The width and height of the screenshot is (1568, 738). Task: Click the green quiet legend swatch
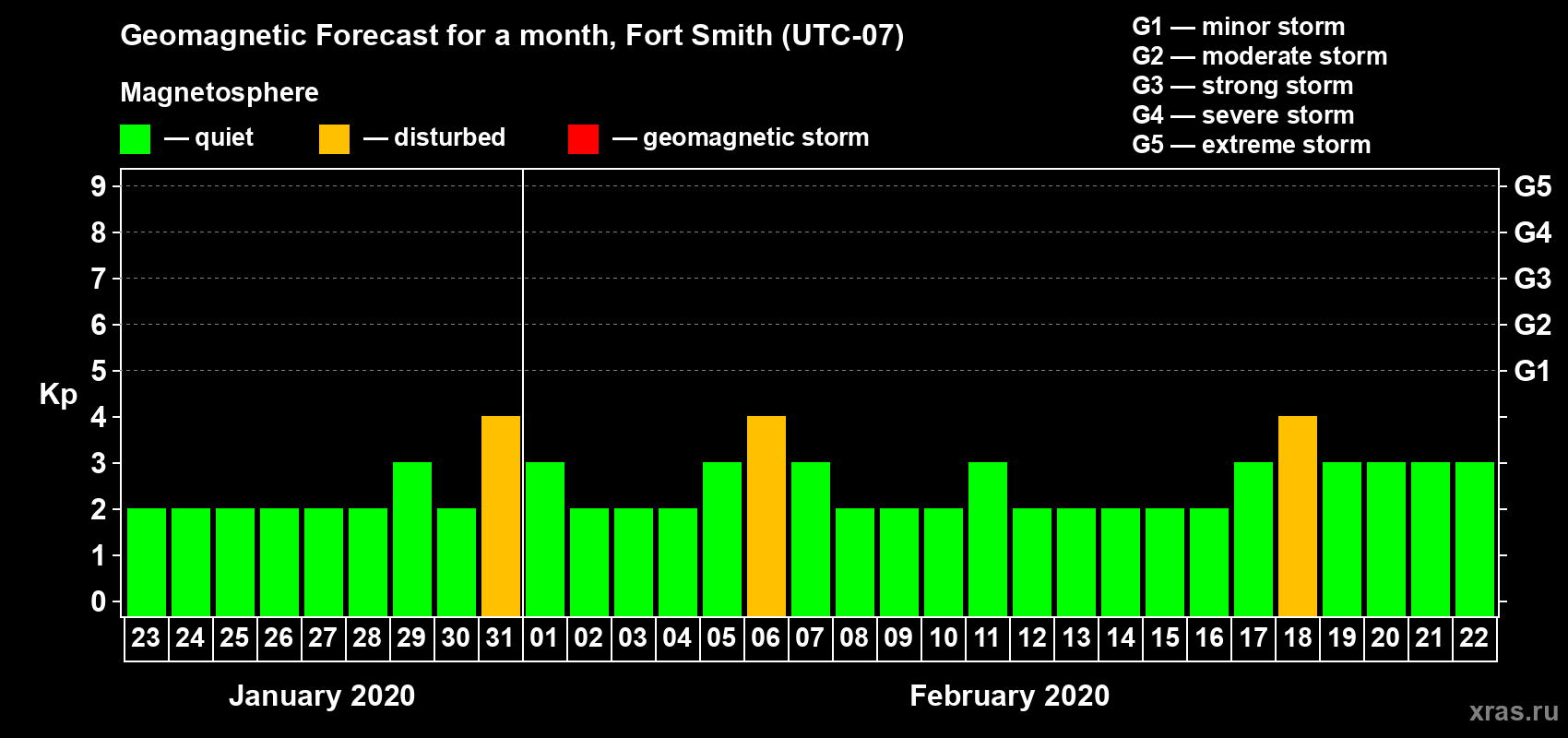(x=136, y=139)
